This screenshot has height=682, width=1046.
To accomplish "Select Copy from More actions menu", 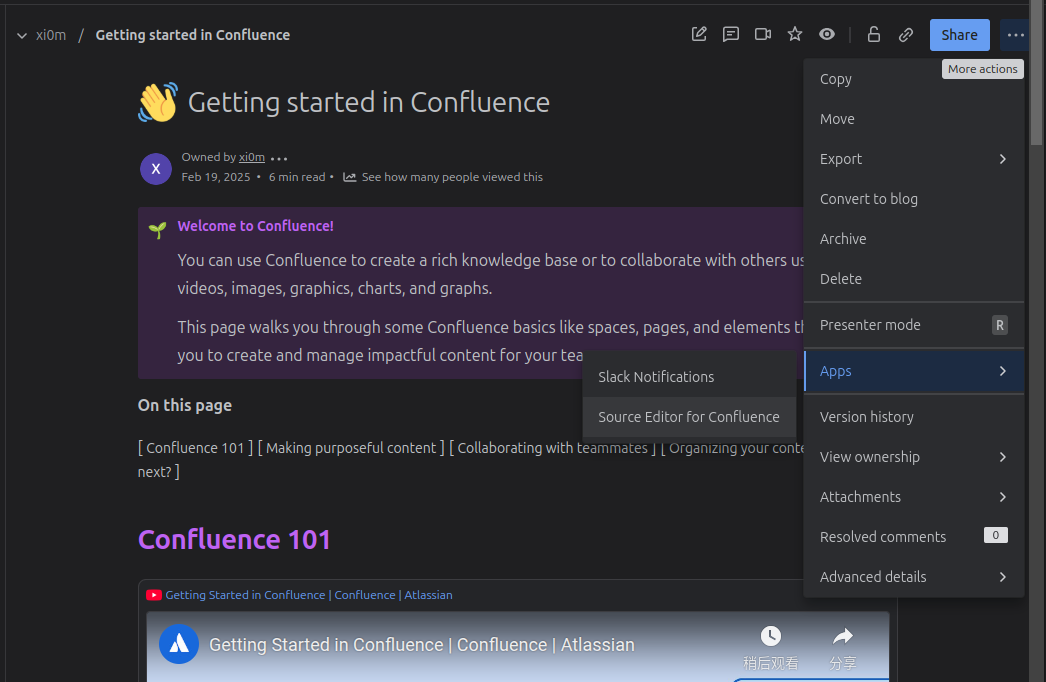I will coord(913,79).
